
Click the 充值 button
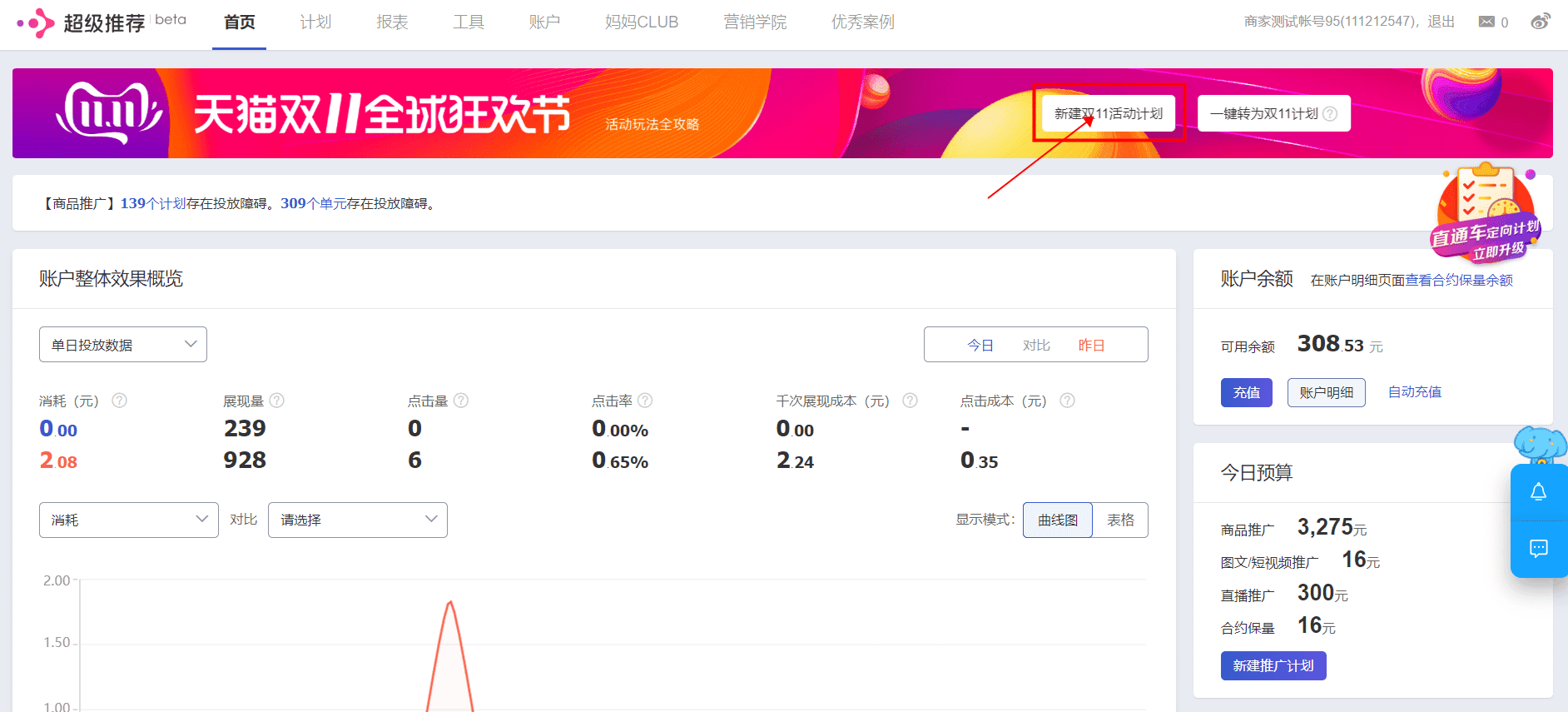tap(1247, 392)
